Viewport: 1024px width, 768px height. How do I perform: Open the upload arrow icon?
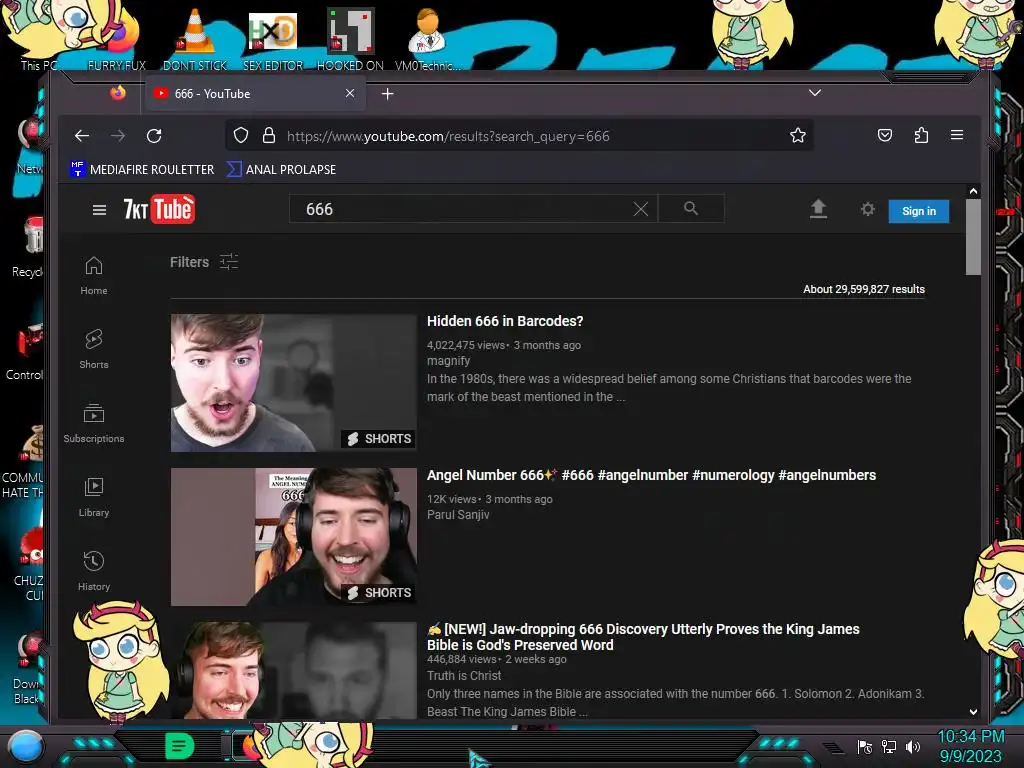tap(818, 209)
